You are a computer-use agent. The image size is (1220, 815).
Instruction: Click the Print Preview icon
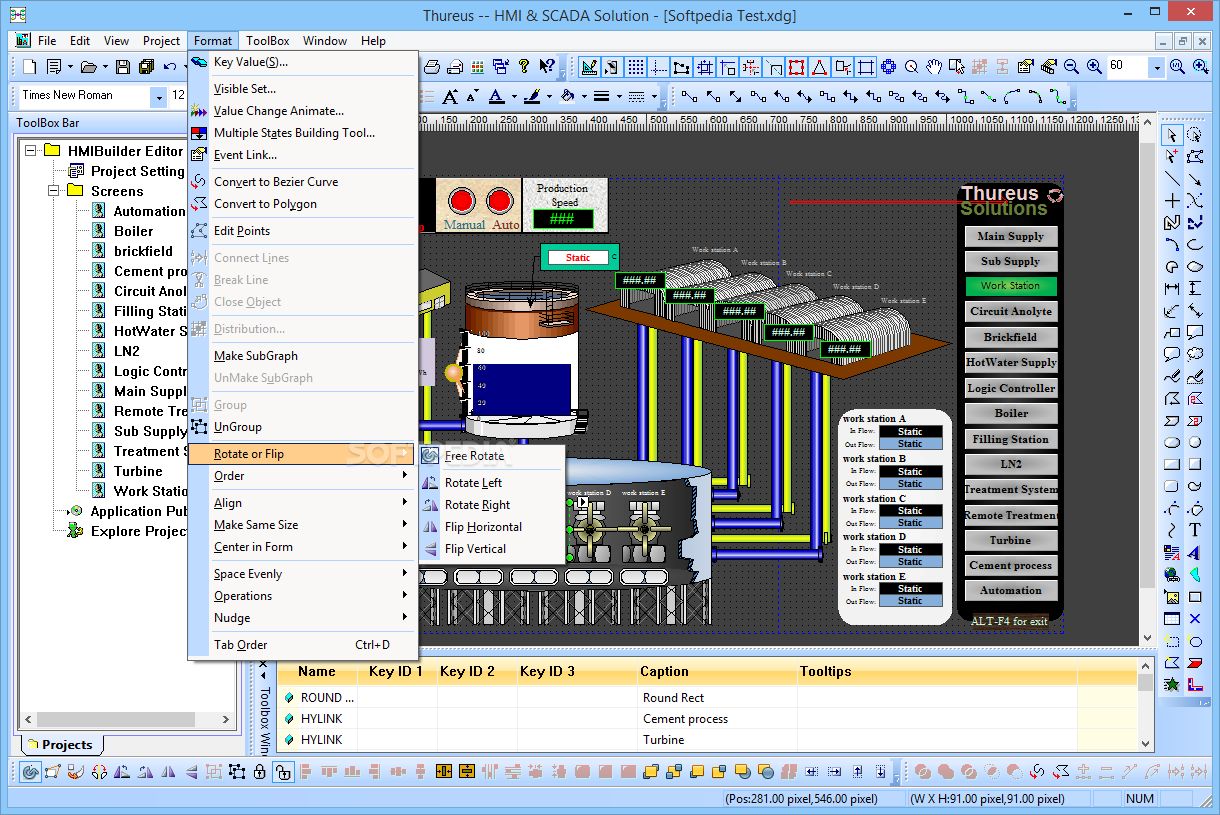[455, 67]
